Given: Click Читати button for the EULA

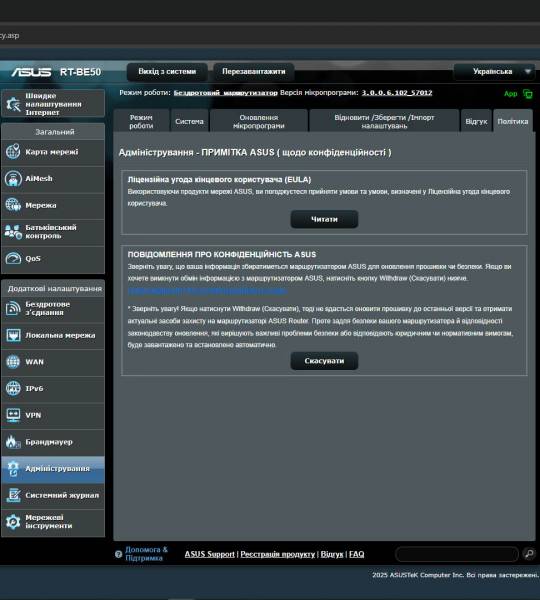Looking at the screenshot, I should click(x=324, y=219).
